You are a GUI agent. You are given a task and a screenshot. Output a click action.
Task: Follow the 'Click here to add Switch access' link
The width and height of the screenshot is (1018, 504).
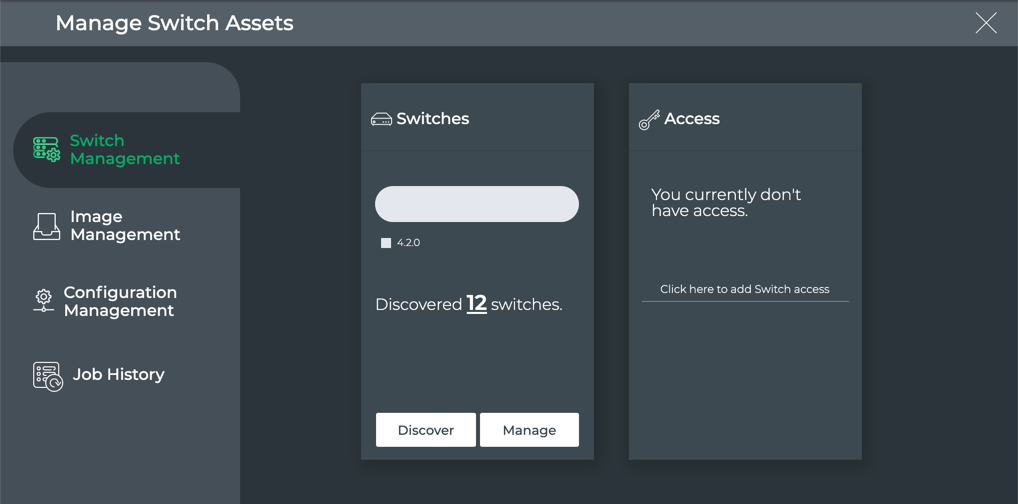[x=744, y=289]
